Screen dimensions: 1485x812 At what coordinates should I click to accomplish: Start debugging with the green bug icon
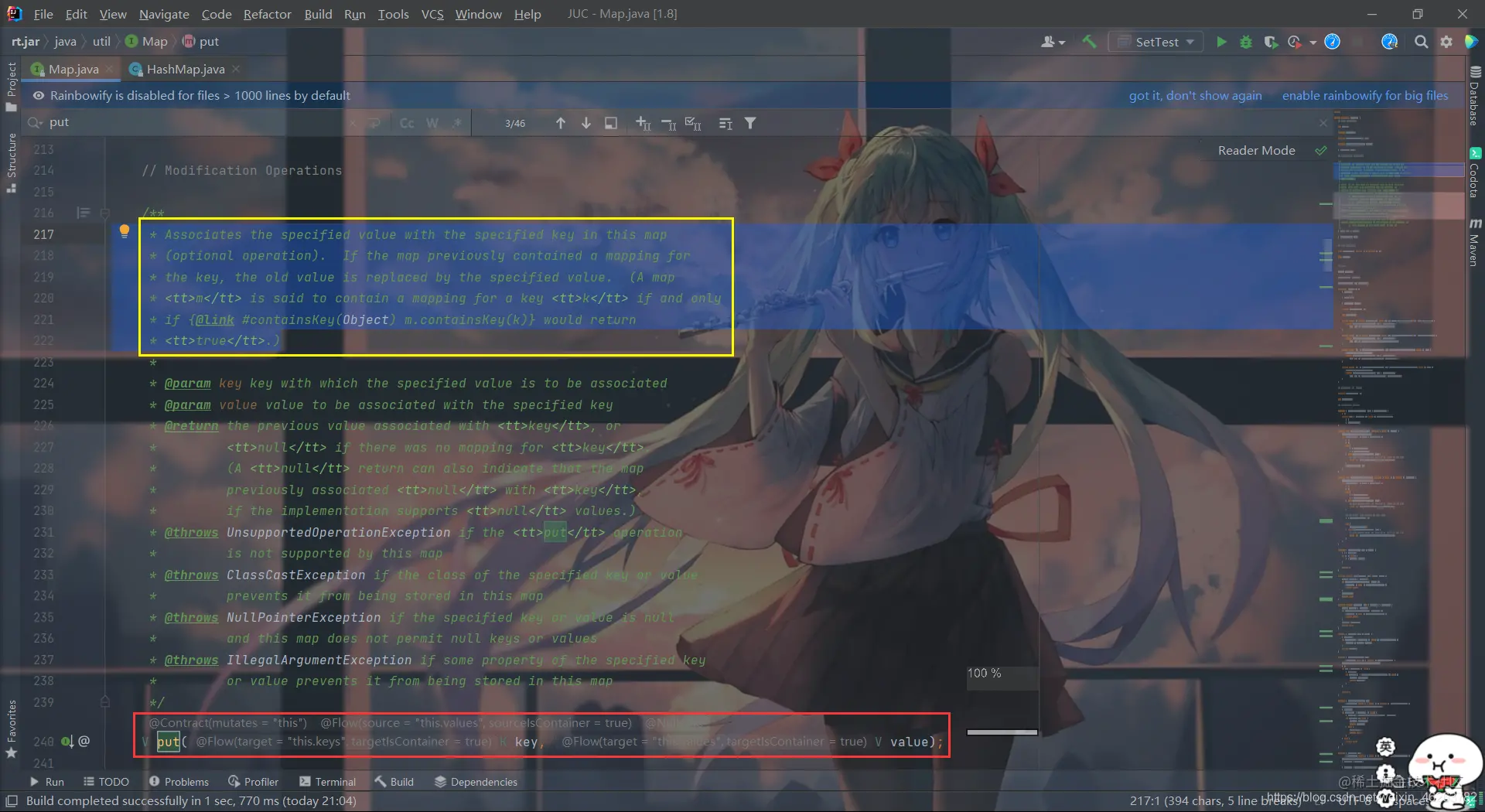tap(1246, 42)
